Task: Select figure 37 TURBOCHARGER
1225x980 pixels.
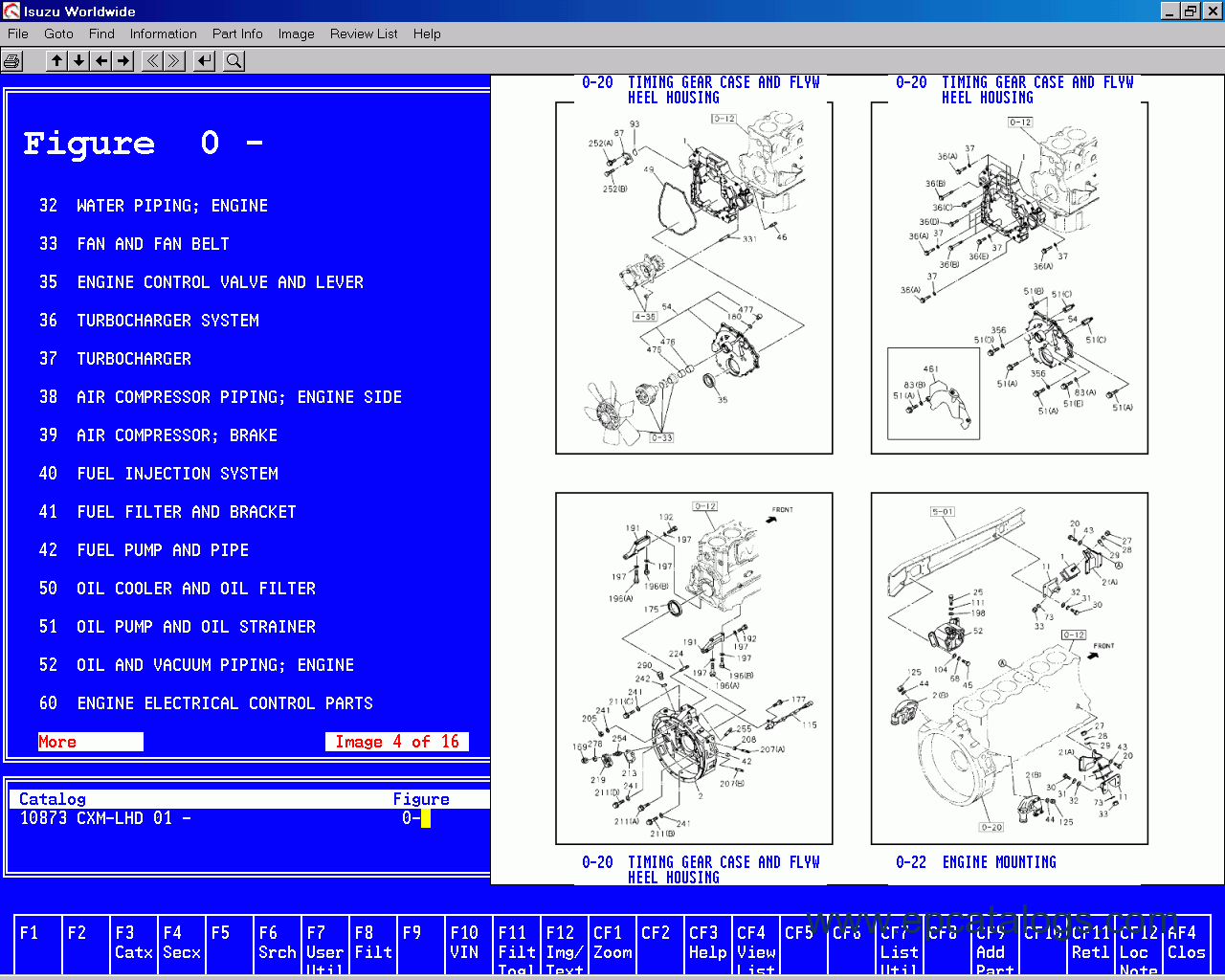Action: (115, 359)
